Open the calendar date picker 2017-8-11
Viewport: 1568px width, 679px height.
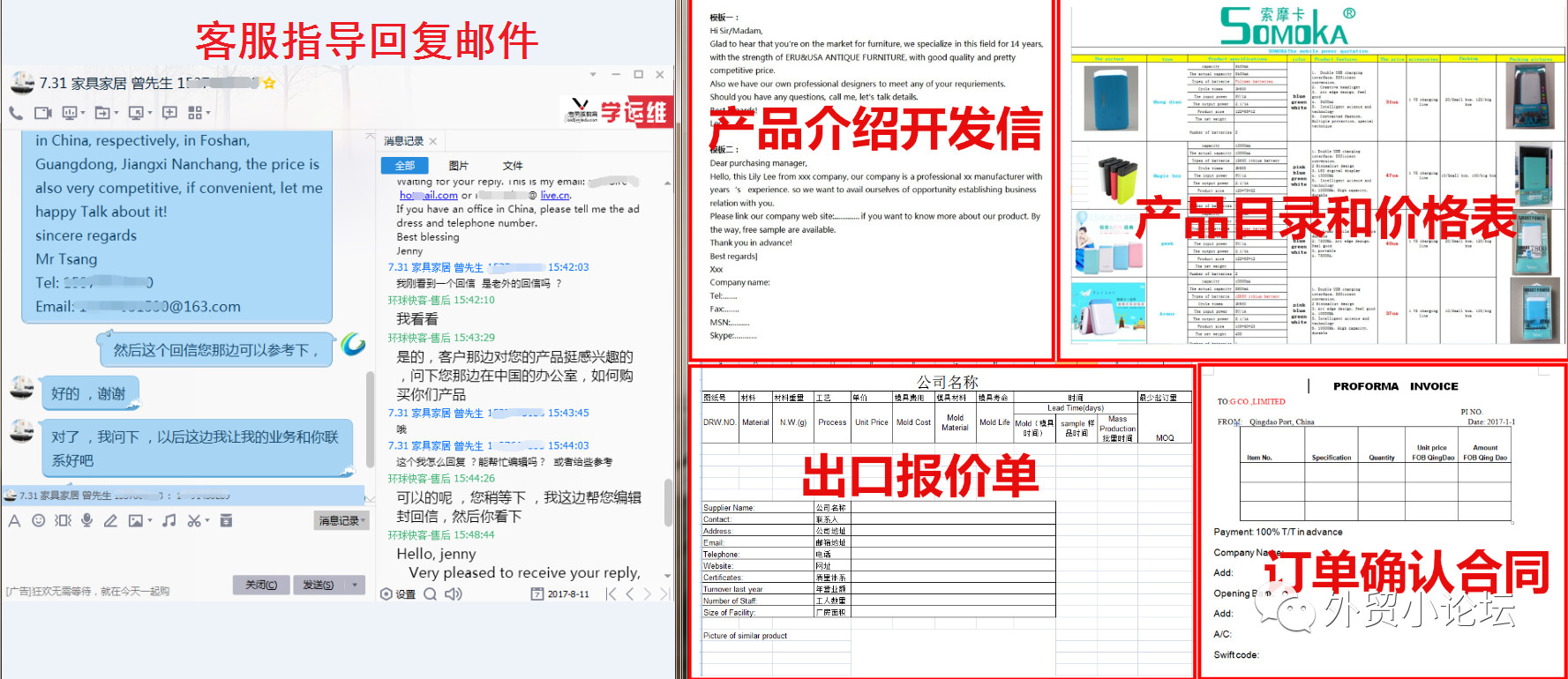(560, 594)
